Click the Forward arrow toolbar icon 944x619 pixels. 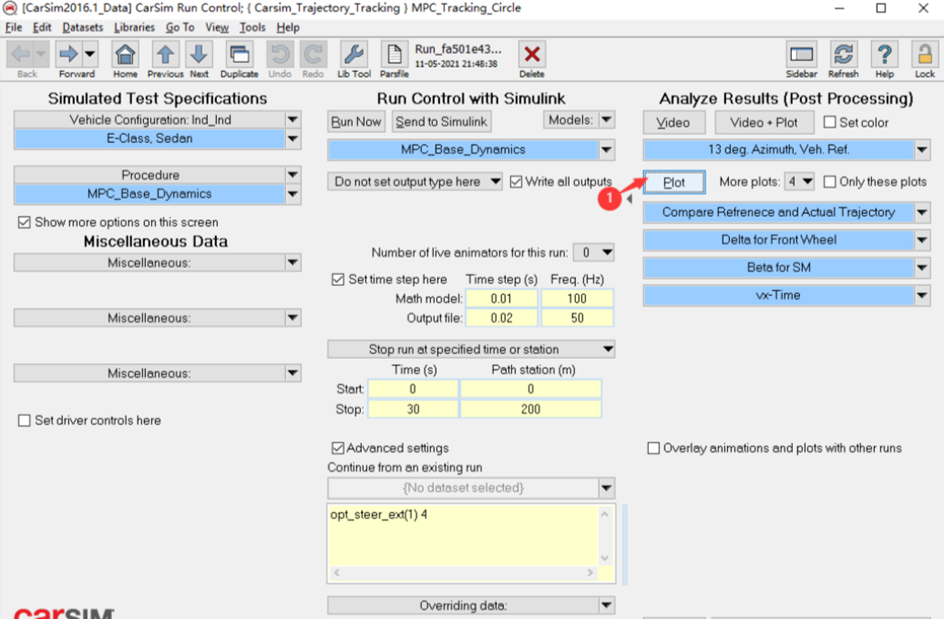pos(68,54)
